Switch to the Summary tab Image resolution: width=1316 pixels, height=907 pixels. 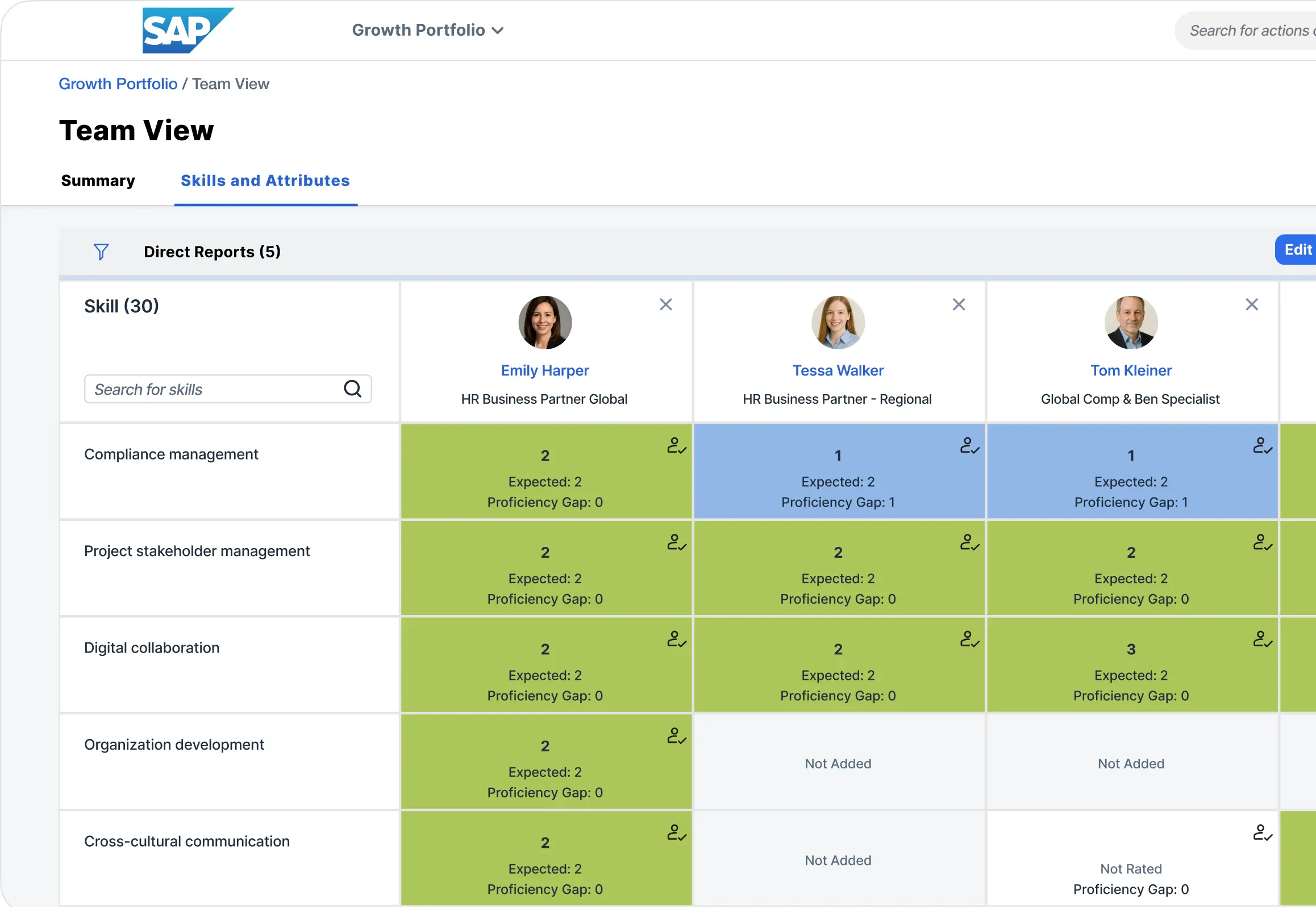[x=98, y=181]
